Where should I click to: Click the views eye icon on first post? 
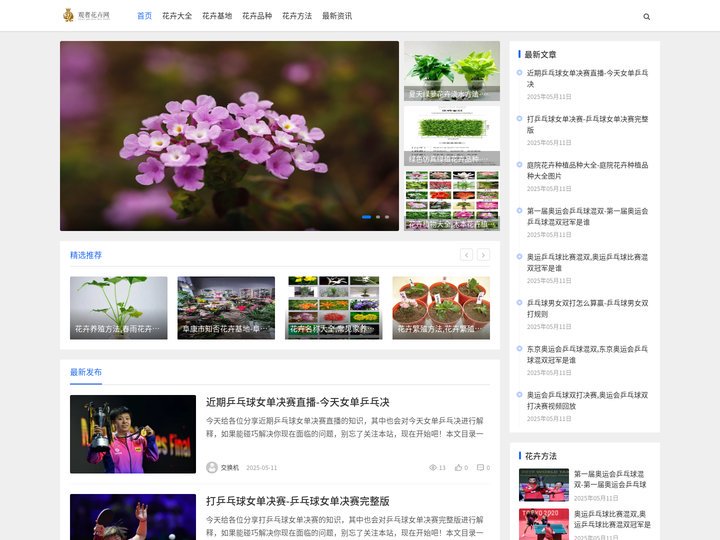click(x=433, y=467)
